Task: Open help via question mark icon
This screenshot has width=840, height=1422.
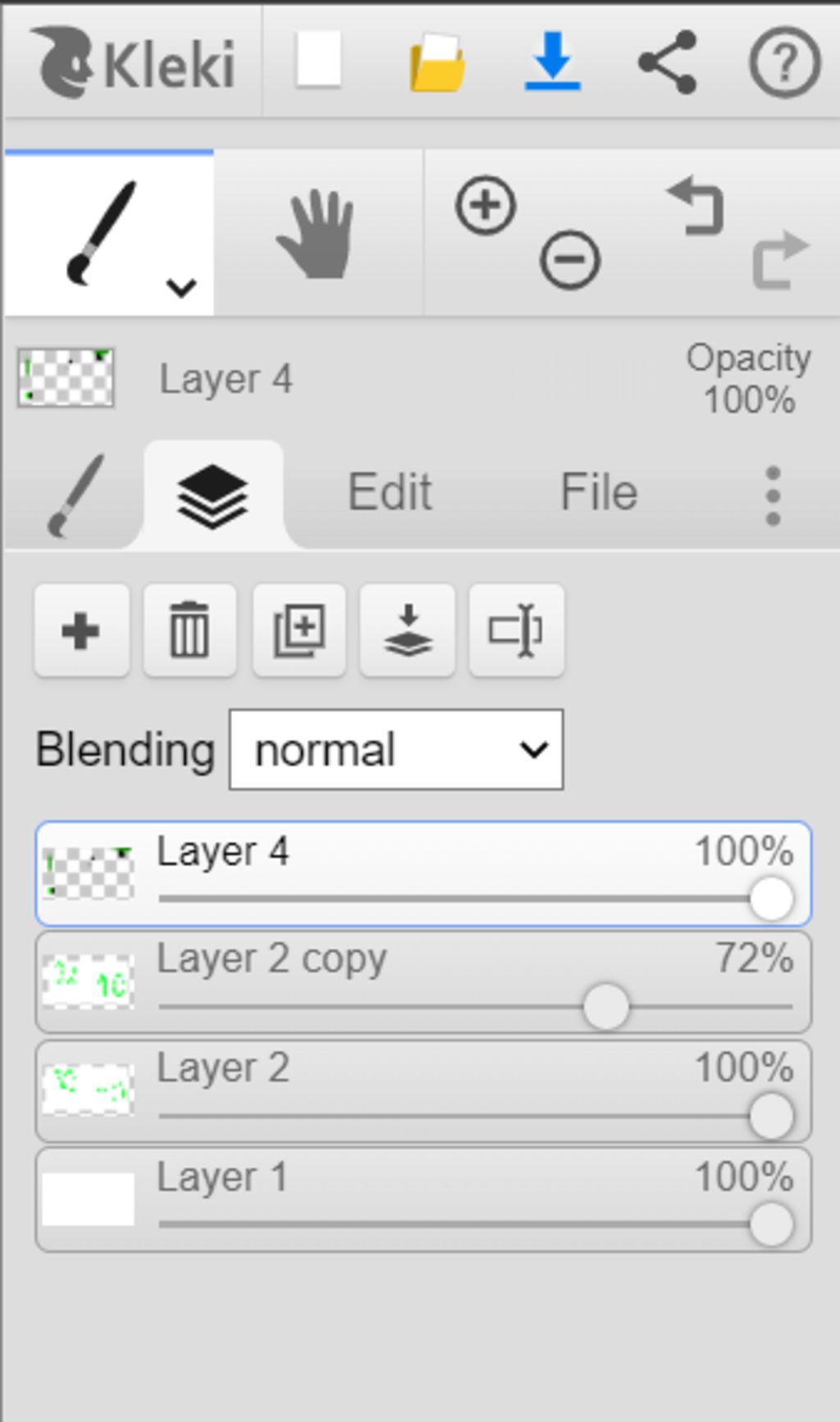Action: pos(784,62)
